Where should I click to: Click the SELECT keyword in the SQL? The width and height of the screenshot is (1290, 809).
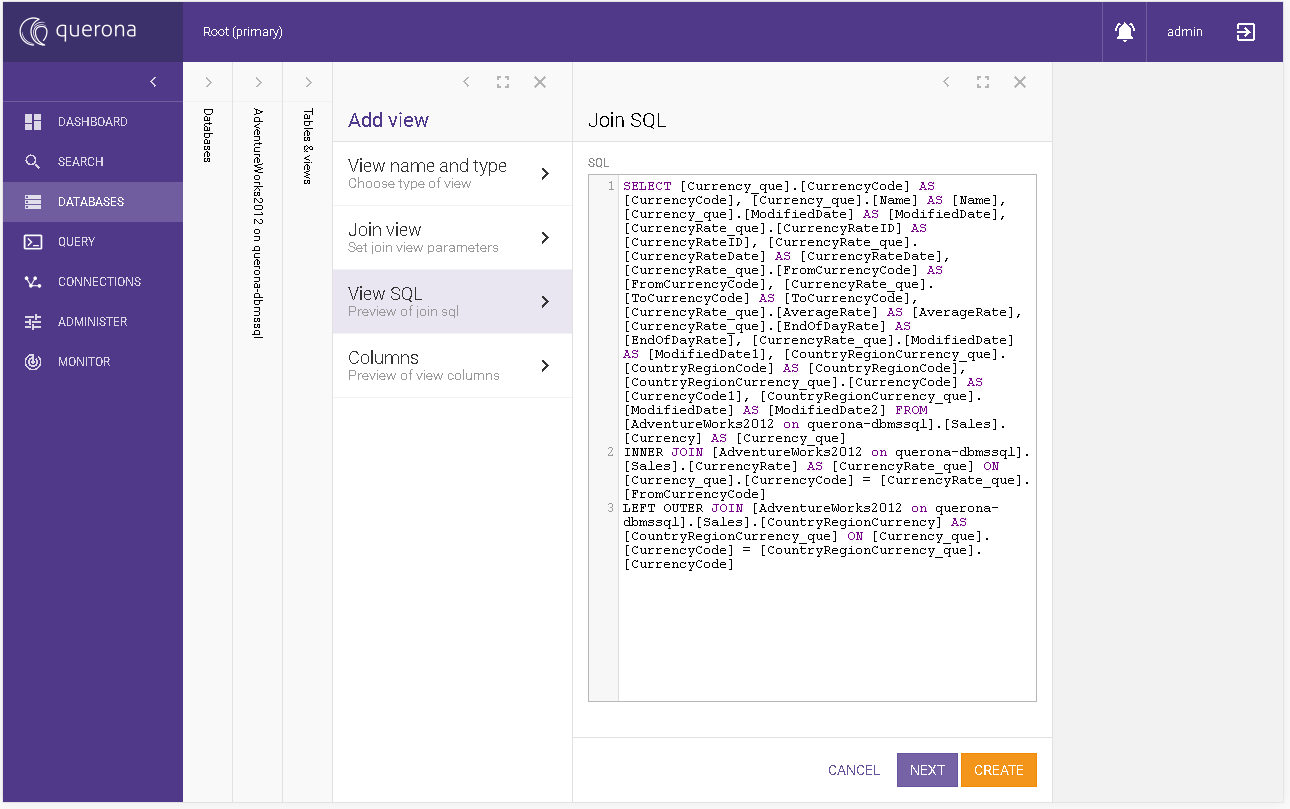click(x=647, y=186)
